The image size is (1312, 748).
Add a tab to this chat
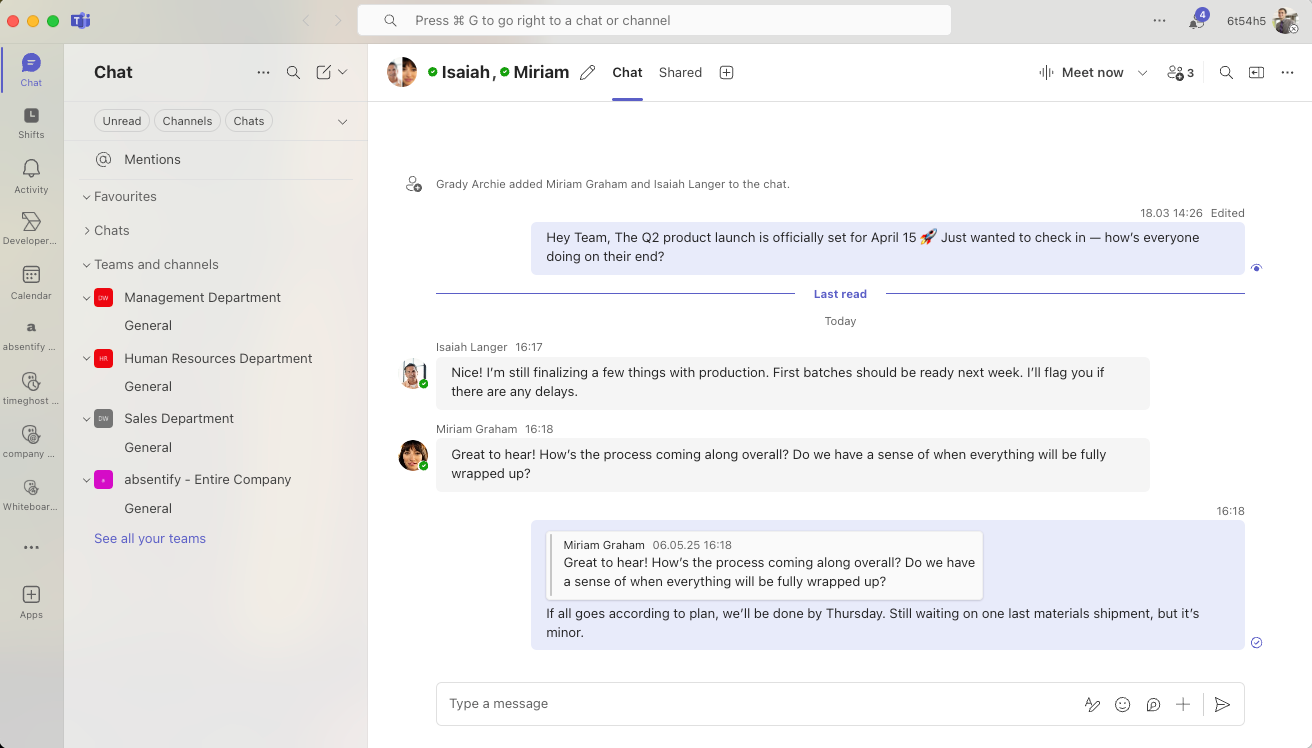[x=727, y=72]
